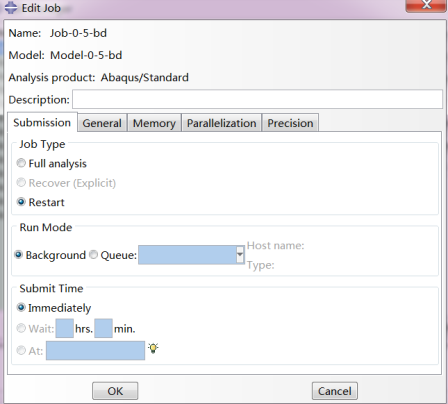Image resolution: width=448 pixels, height=404 pixels.
Task: Open the Precision tab
Action: coord(290,123)
